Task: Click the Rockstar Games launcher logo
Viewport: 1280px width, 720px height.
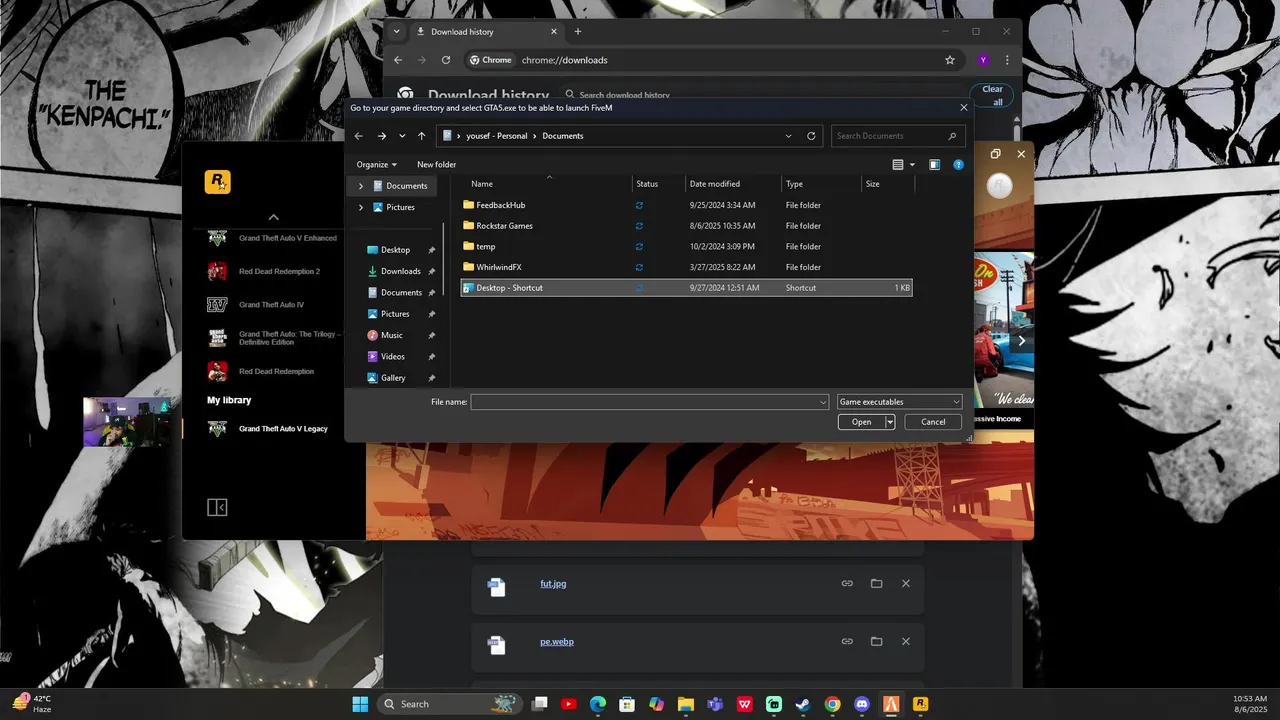Action: [217, 181]
